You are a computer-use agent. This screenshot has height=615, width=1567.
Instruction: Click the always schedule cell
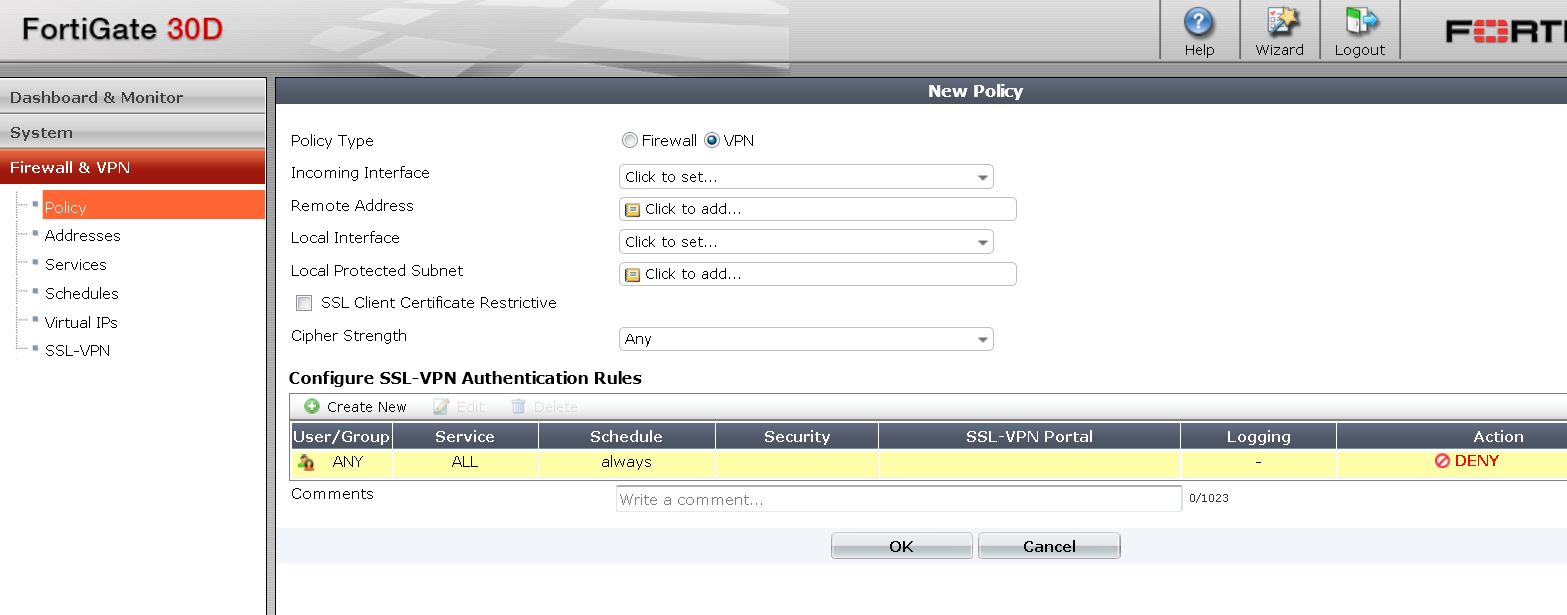[x=626, y=462]
